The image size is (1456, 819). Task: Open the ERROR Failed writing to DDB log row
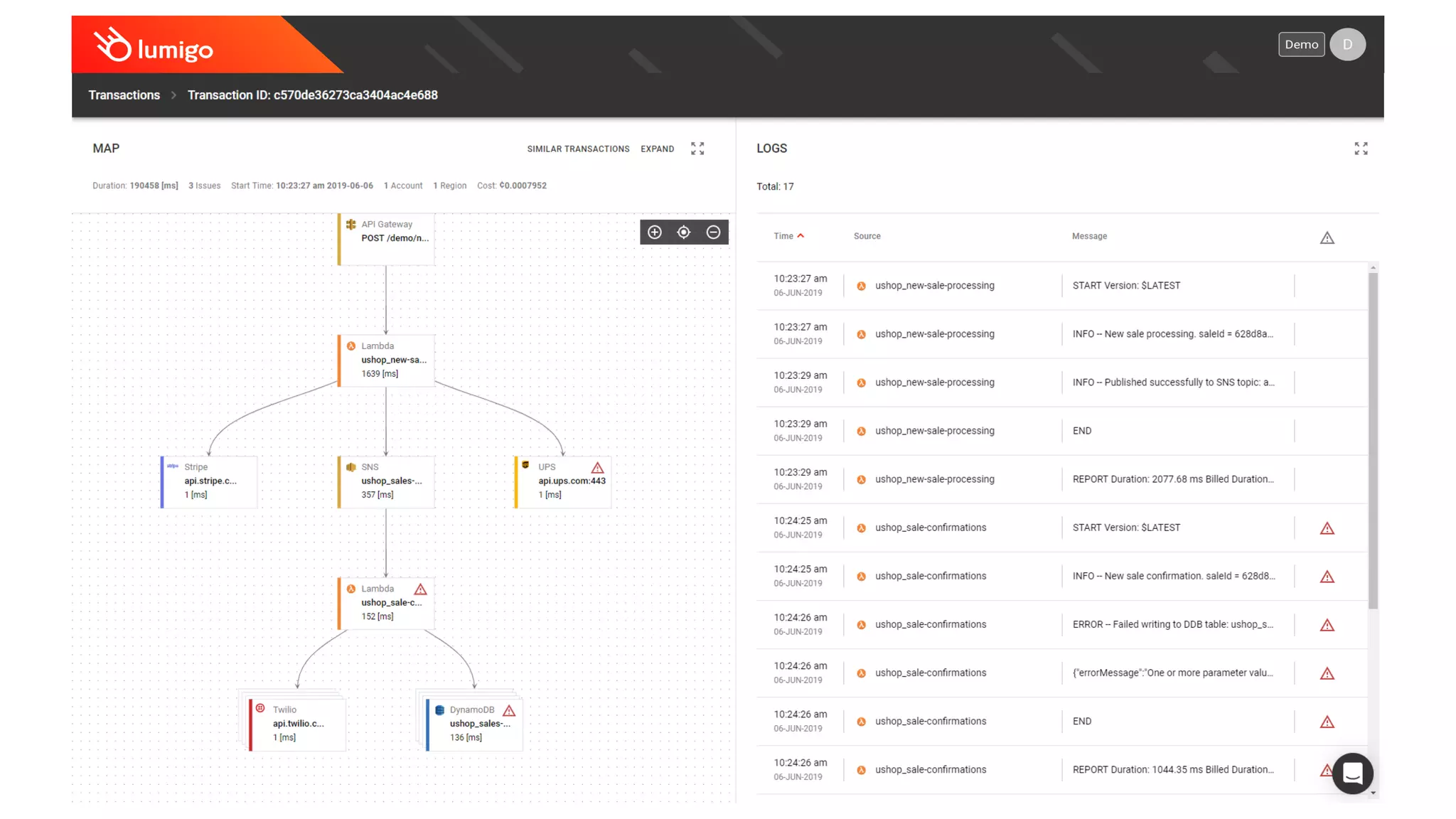[x=1172, y=624]
